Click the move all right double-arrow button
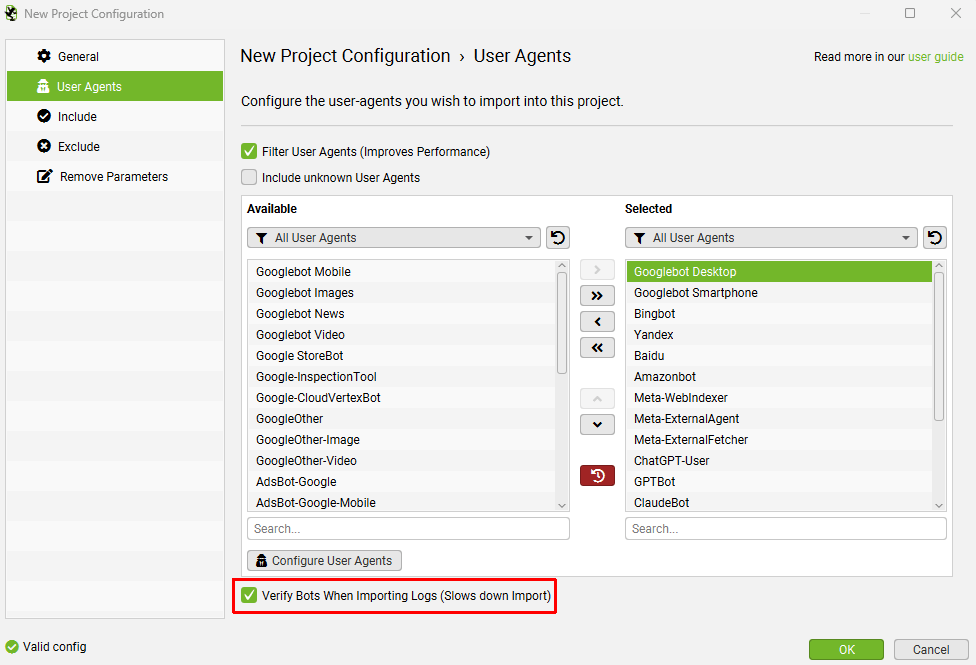 (x=597, y=296)
